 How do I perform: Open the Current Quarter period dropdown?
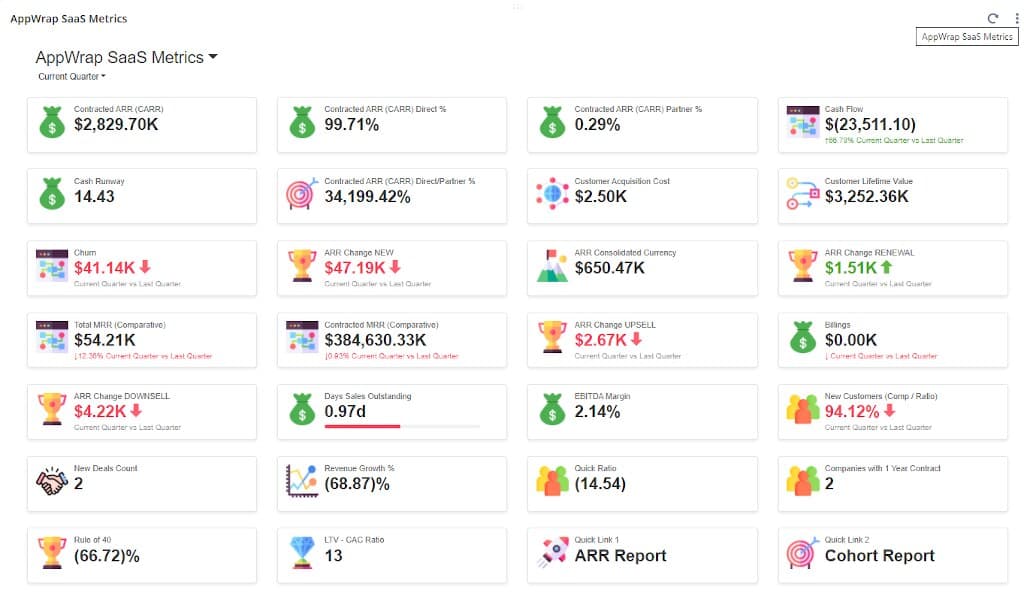(71, 76)
